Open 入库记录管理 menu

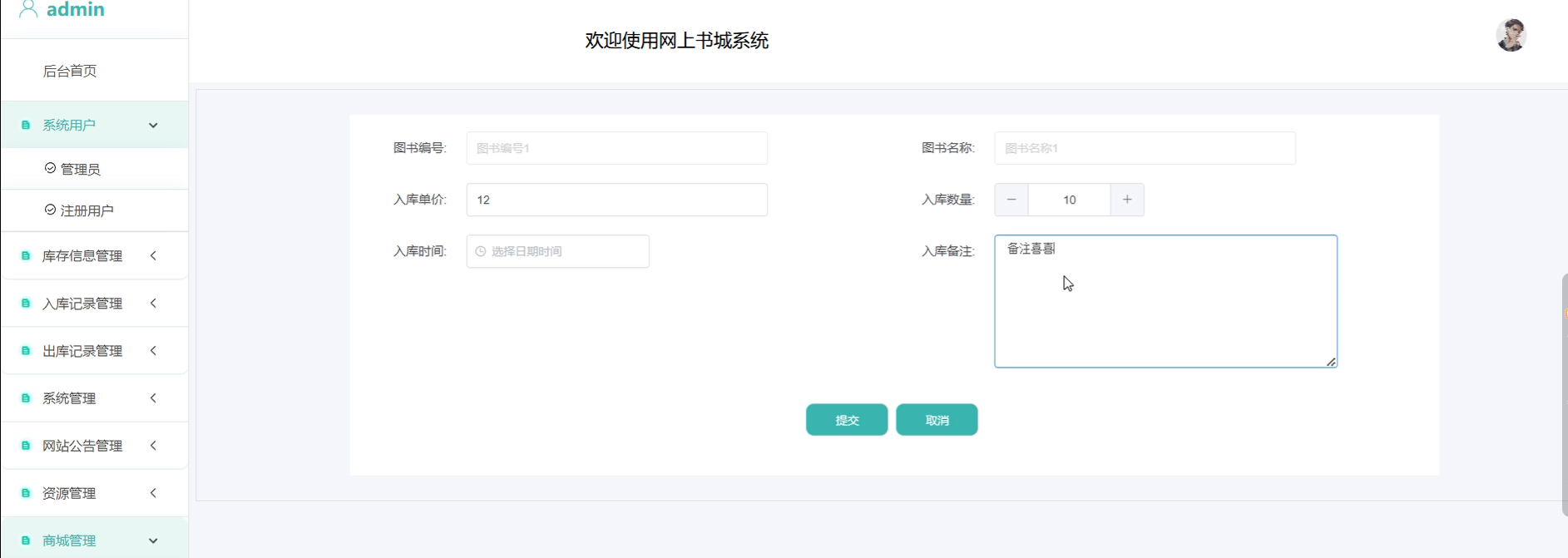[95, 303]
